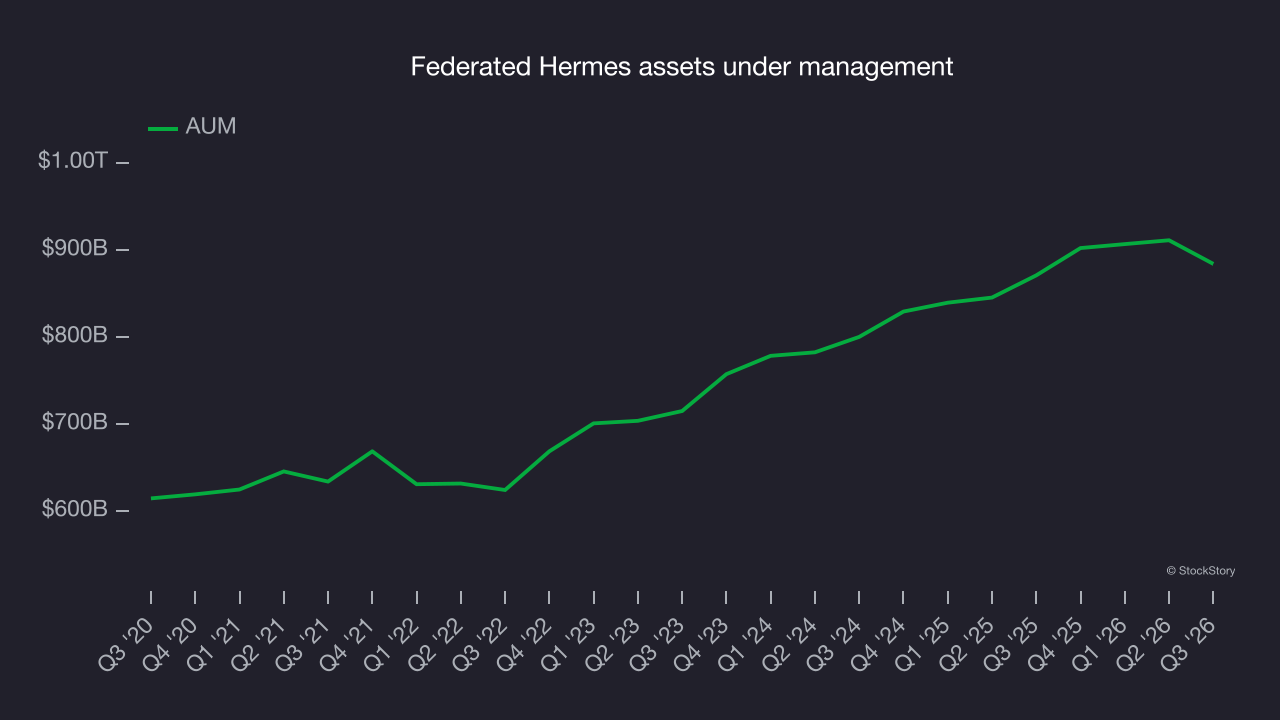Select the $900B y-axis label
Image resolution: width=1280 pixels, height=720 pixels.
point(74,248)
